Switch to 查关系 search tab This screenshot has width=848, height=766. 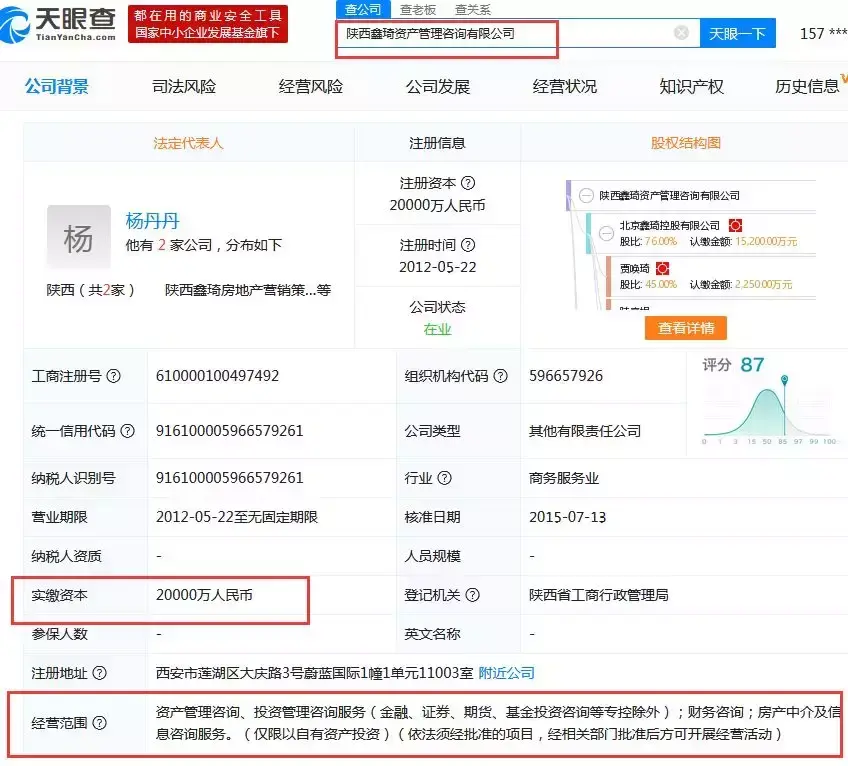point(473,9)
